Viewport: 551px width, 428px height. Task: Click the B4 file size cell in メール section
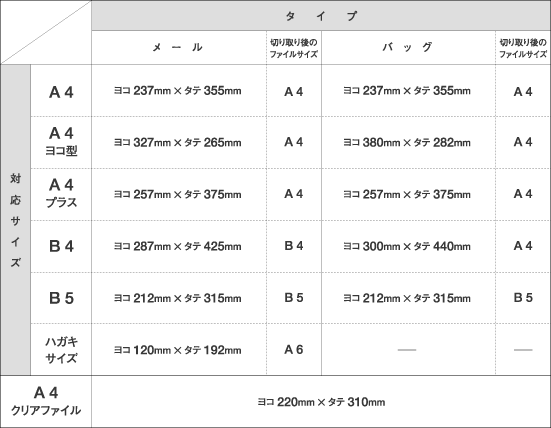(294, 246)
